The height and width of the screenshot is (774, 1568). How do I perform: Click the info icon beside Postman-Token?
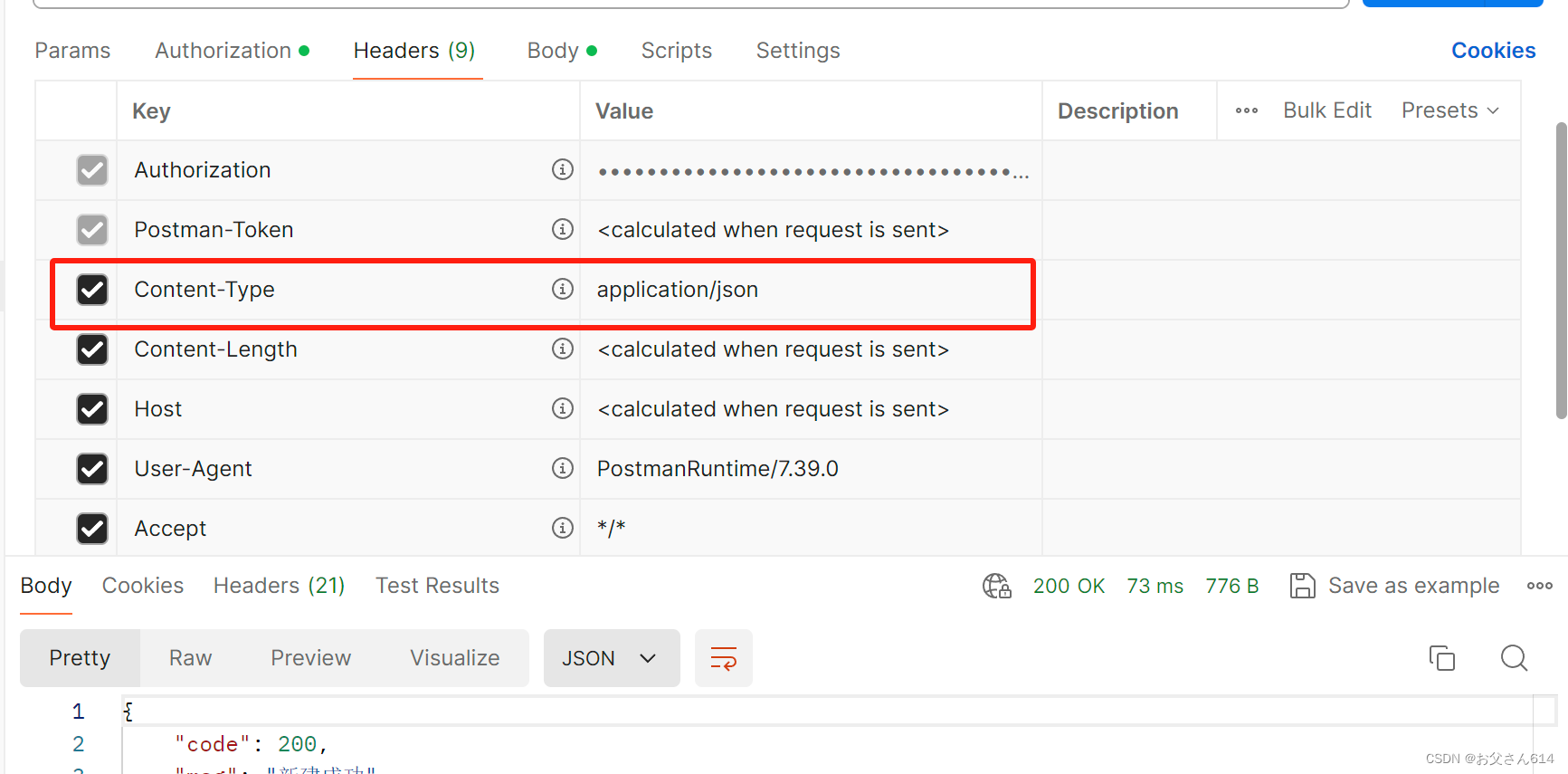tap(563, 229)
